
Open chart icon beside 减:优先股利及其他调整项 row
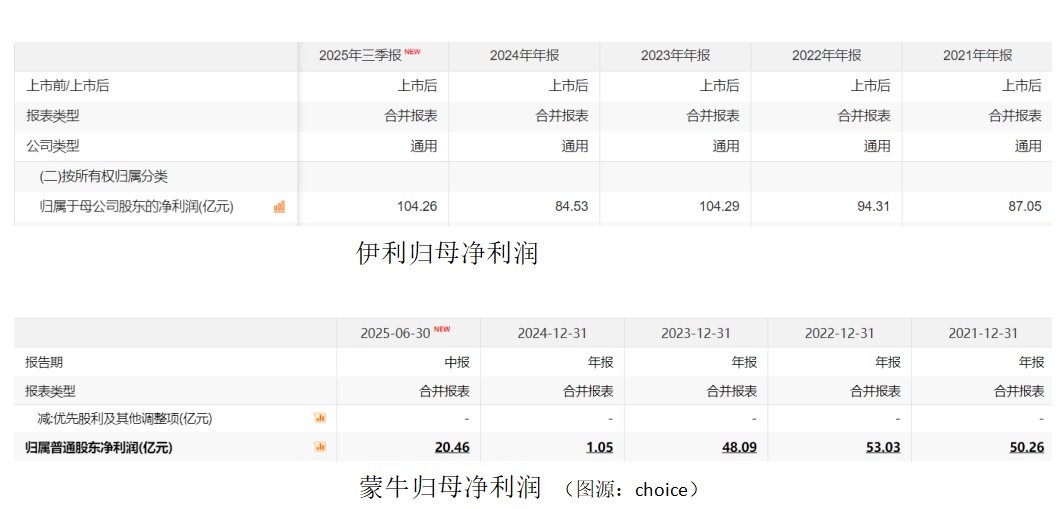[320, 418]
